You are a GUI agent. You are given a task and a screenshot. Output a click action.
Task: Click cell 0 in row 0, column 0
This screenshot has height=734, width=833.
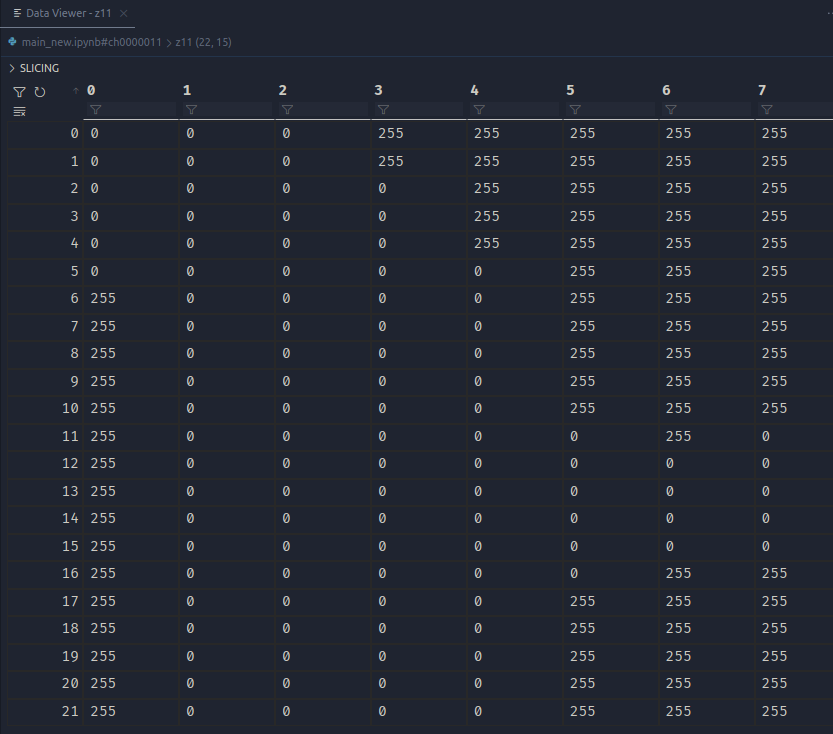coord(95,133)
